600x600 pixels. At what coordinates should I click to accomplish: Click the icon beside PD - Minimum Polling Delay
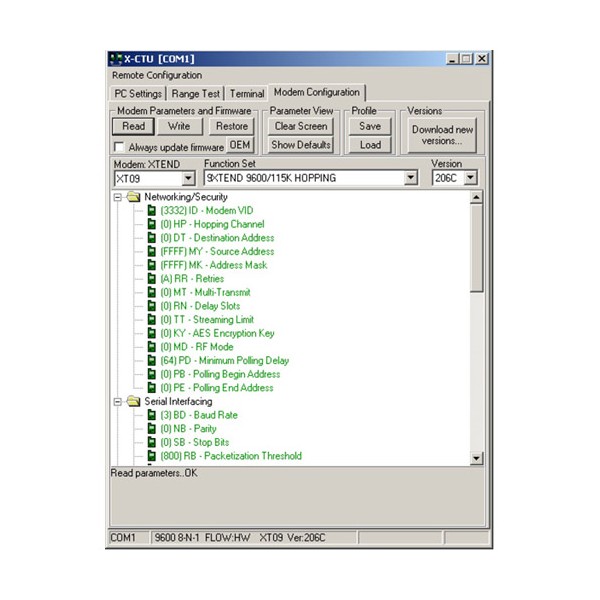[x=152, y=360]
